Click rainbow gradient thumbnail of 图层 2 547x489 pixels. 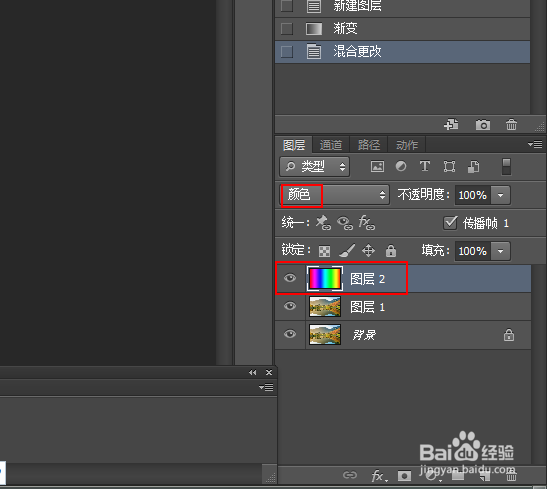tap(325, 278)
